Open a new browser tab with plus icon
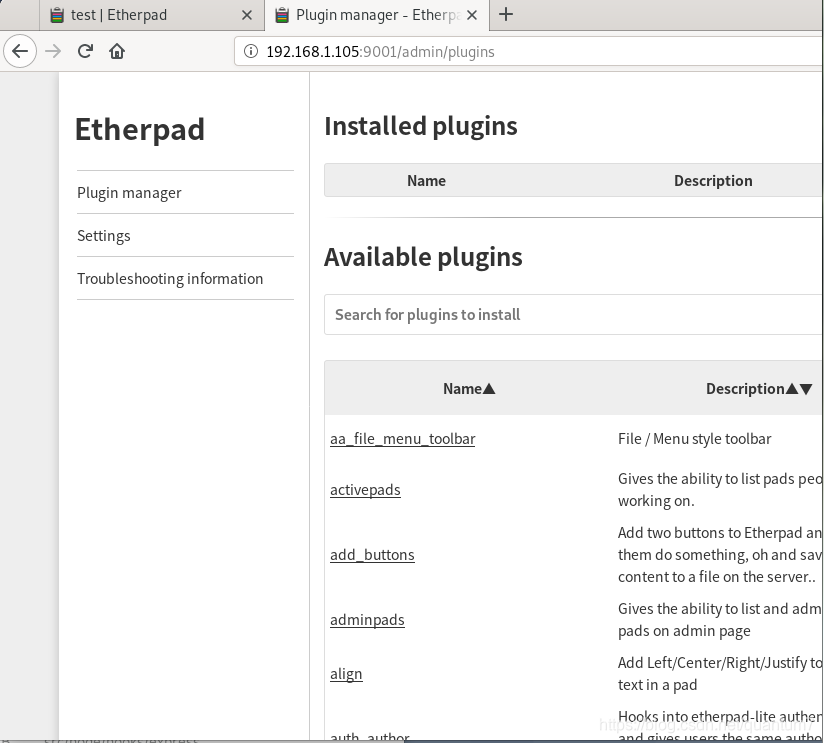Screen dimensions: 824x743 coord(506,15)
